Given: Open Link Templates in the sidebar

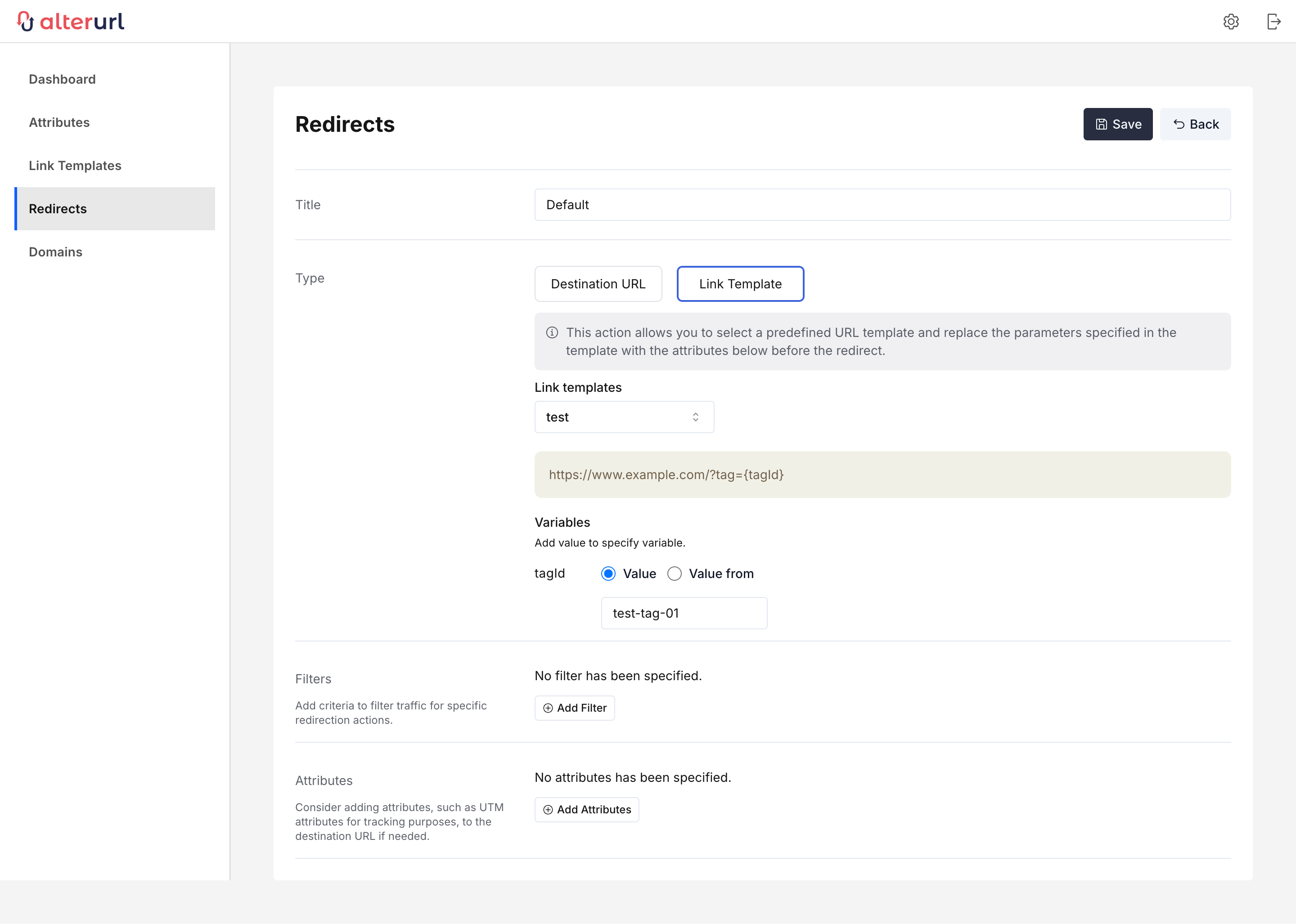Looking at the screenshot, I should coord(75,166).
